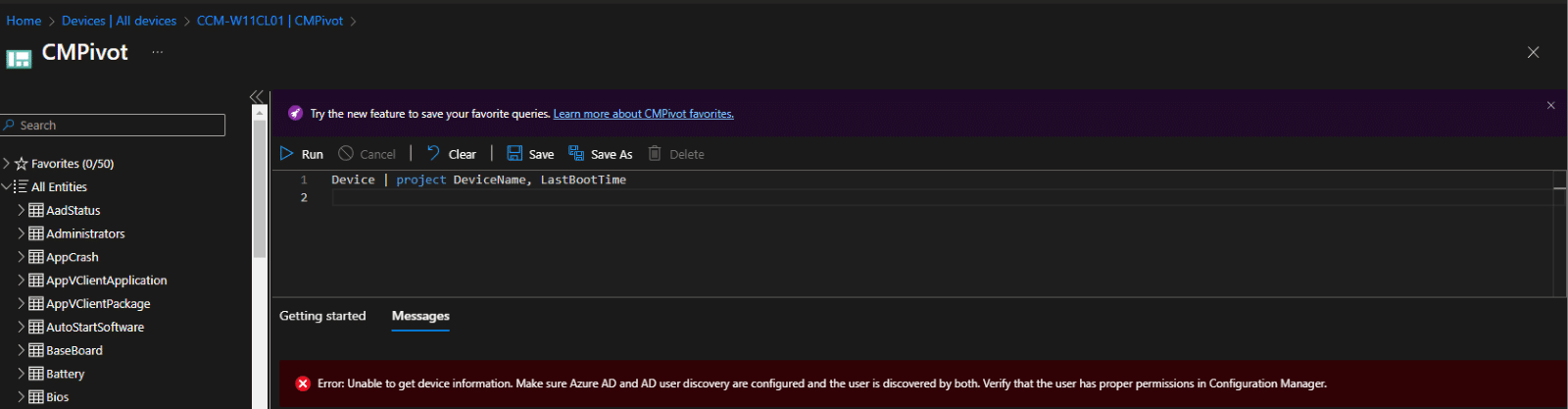The image size is (1568, 409).
Task: Expand the Favorites (0/50) node
Action: [x=6, y=164]
